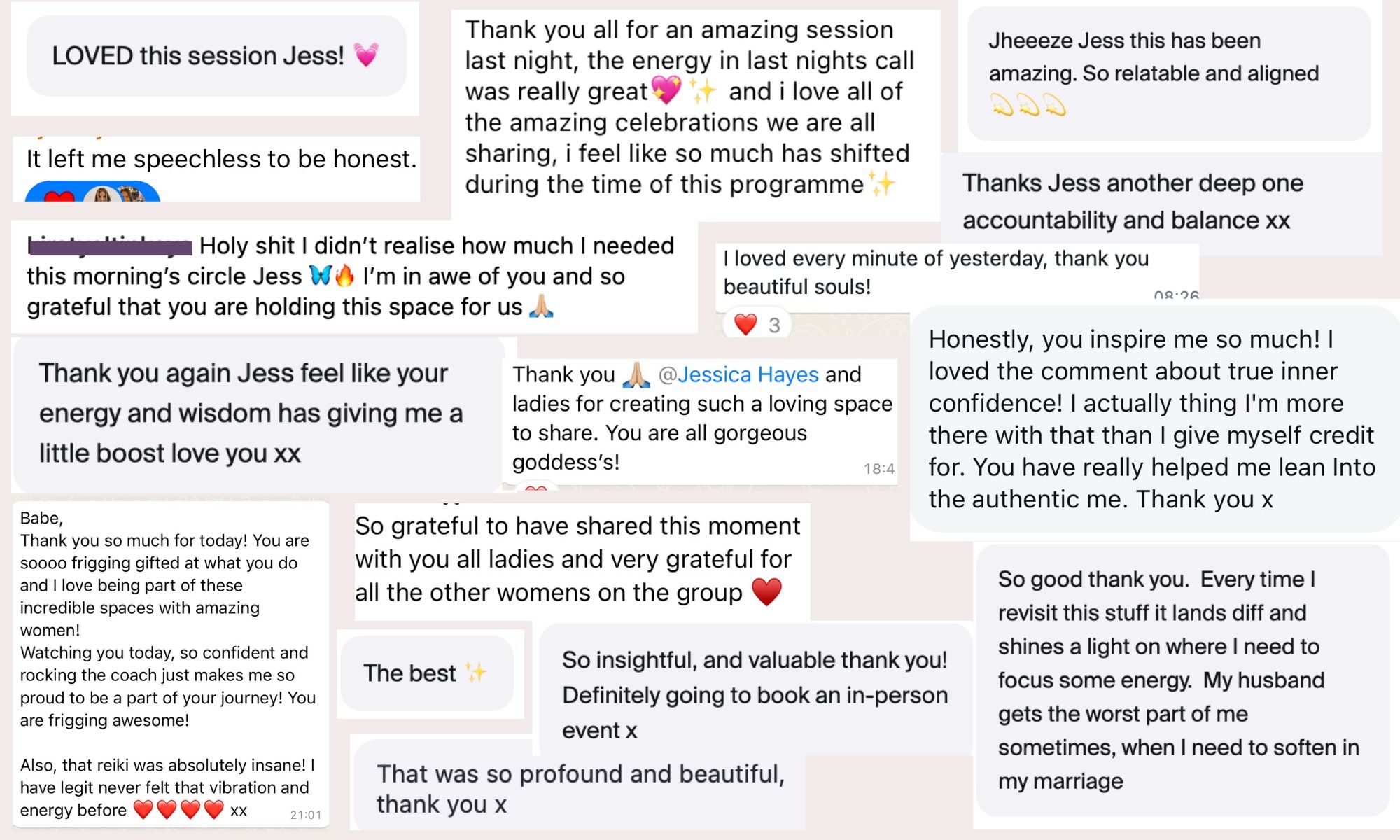This screenshot has width=1400, height=840.
Task: Click the pink heart after 'LOVED this session Jess!'
Action: (366, 55)
